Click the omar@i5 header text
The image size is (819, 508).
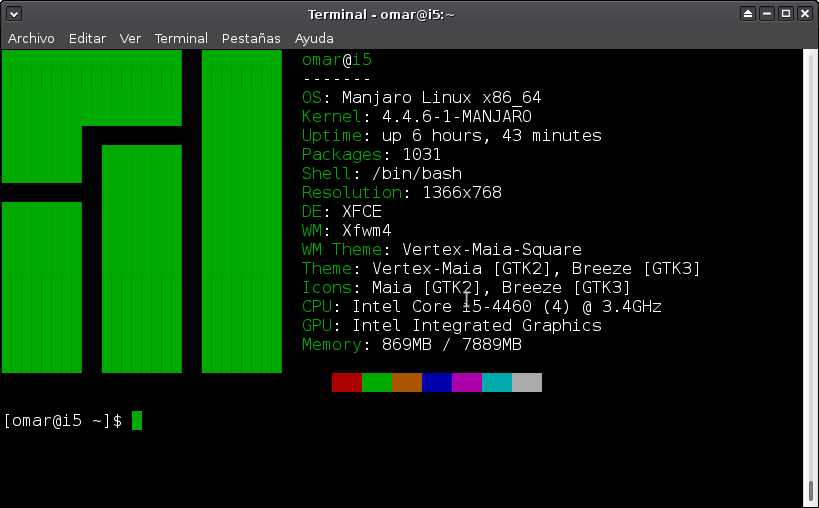337,60
